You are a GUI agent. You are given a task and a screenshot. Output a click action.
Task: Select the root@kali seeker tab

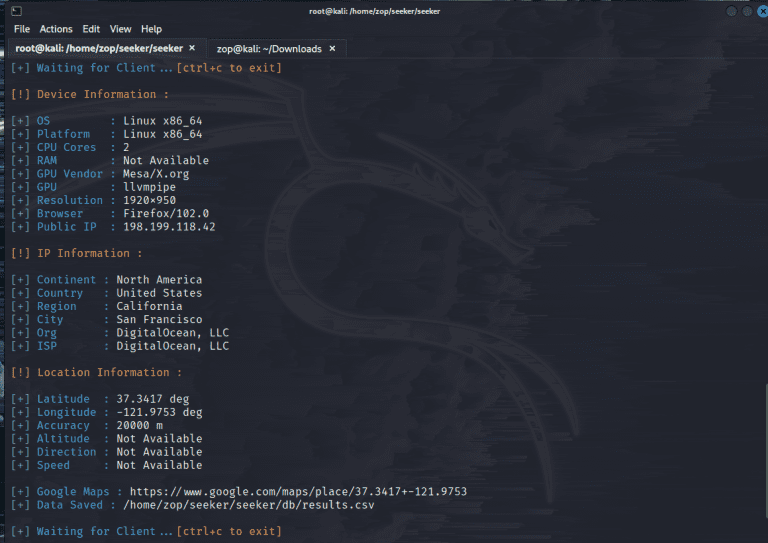pos(98,48)
